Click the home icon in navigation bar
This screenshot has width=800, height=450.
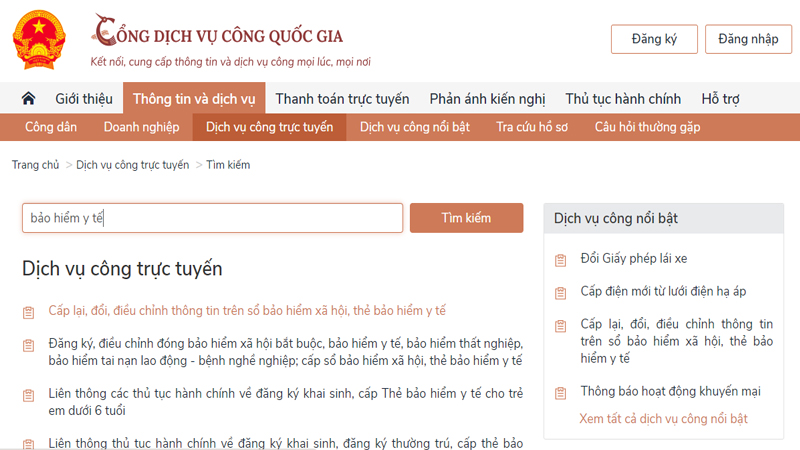[28, 99]
